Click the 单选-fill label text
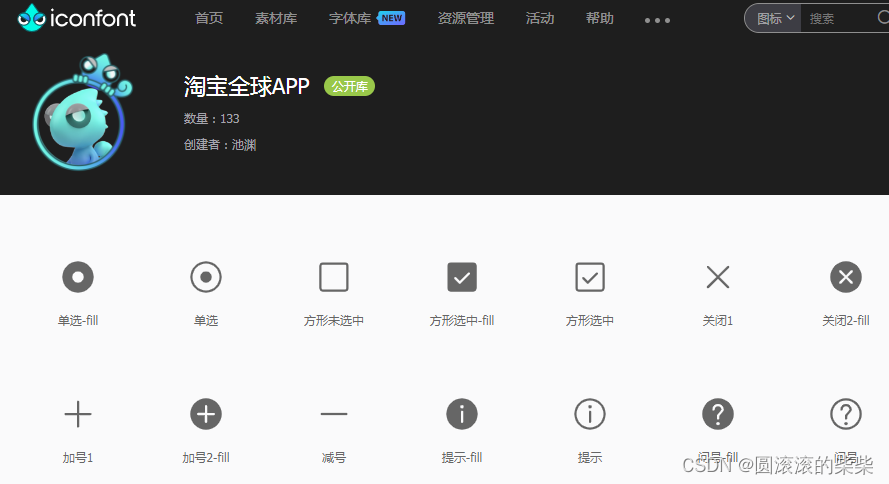This screenshot has height=484, width=889. [x=78, y=321]
